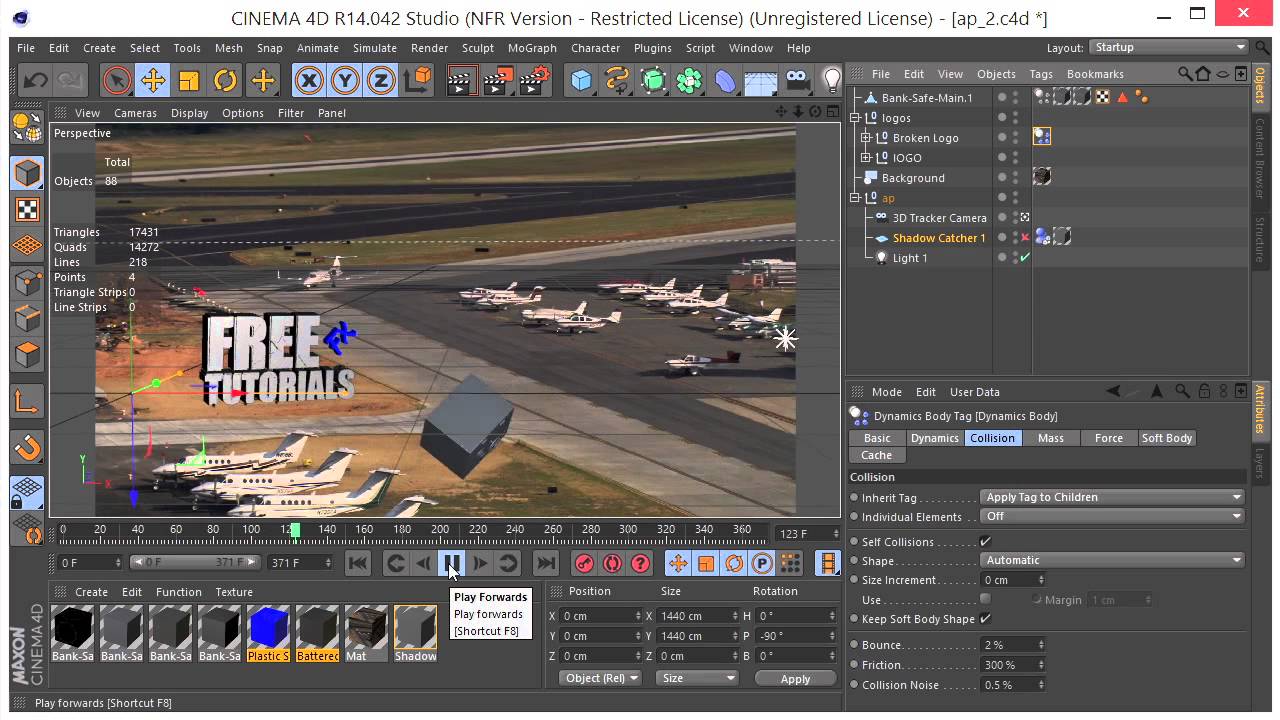Screen dimensions: 1280x720
Task: Activate the Enable Snap magnet icon
Action: (x=28, y=447)
